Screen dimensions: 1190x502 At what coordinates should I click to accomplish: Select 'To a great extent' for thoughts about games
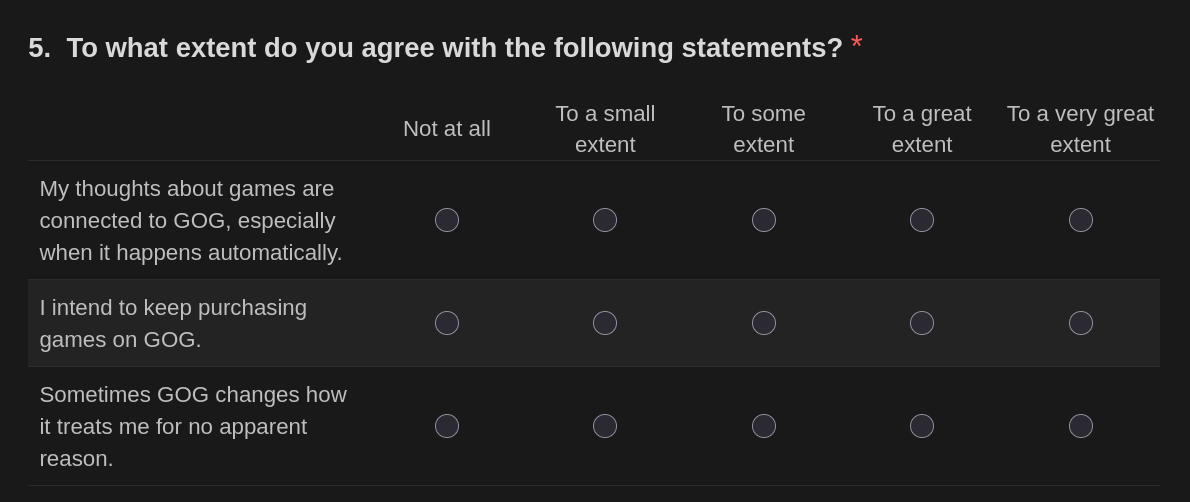click(x=922, y=220)
